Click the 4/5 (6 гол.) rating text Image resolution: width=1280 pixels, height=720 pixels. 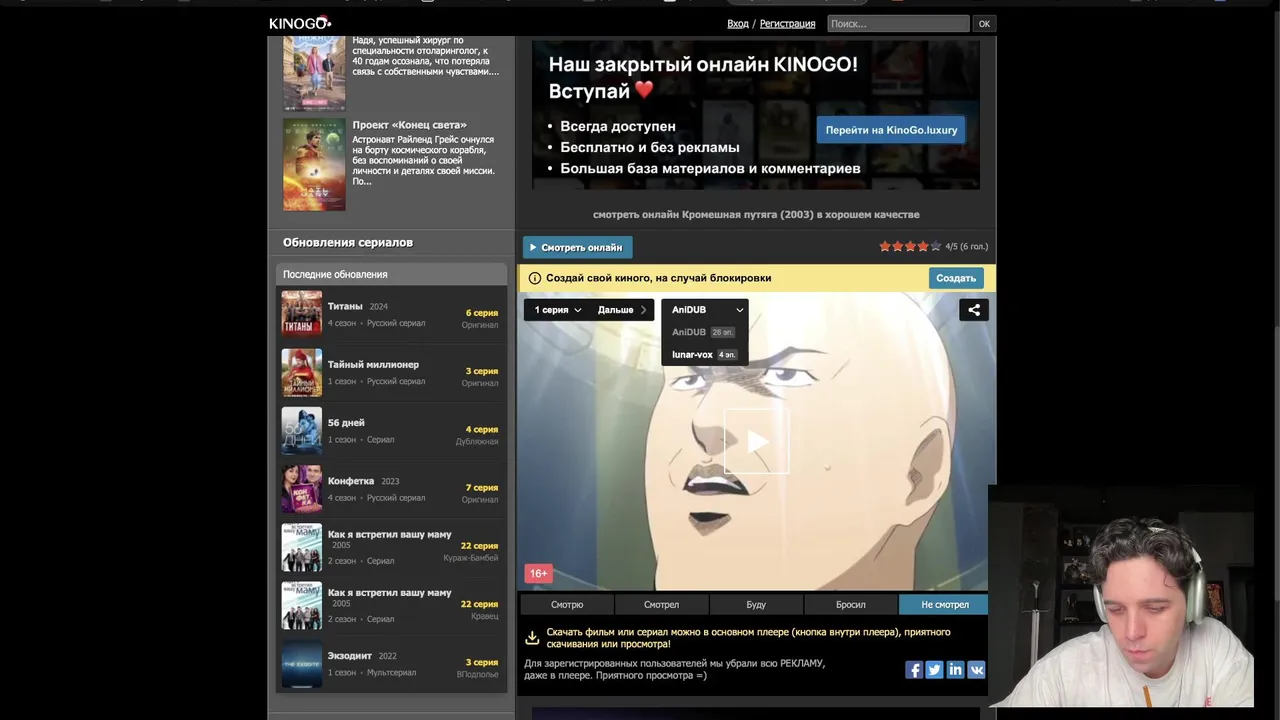pos(966,246)
